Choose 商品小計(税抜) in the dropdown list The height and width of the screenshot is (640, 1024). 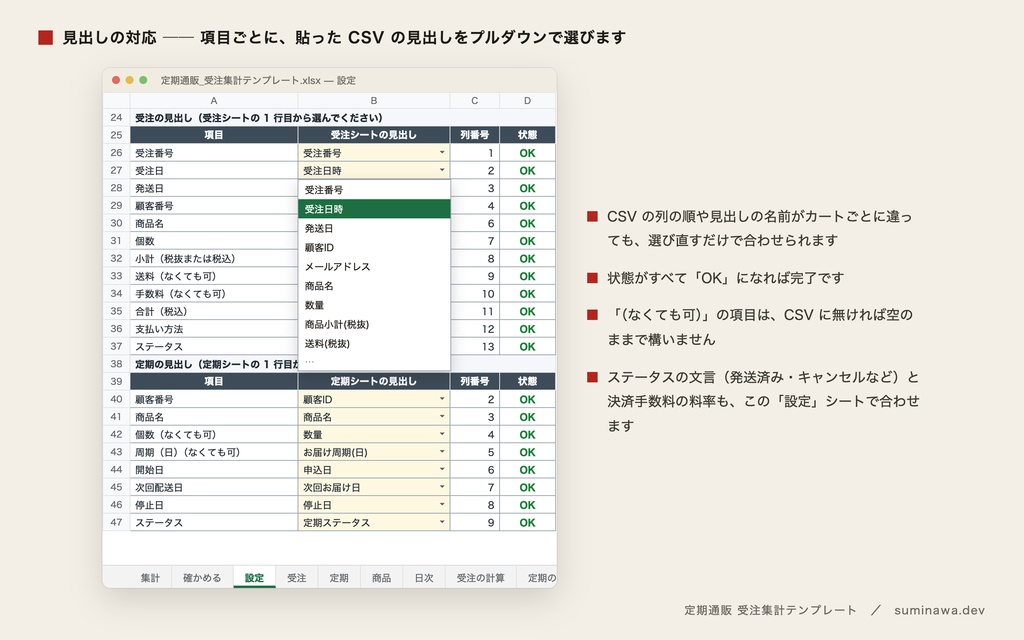374,325
